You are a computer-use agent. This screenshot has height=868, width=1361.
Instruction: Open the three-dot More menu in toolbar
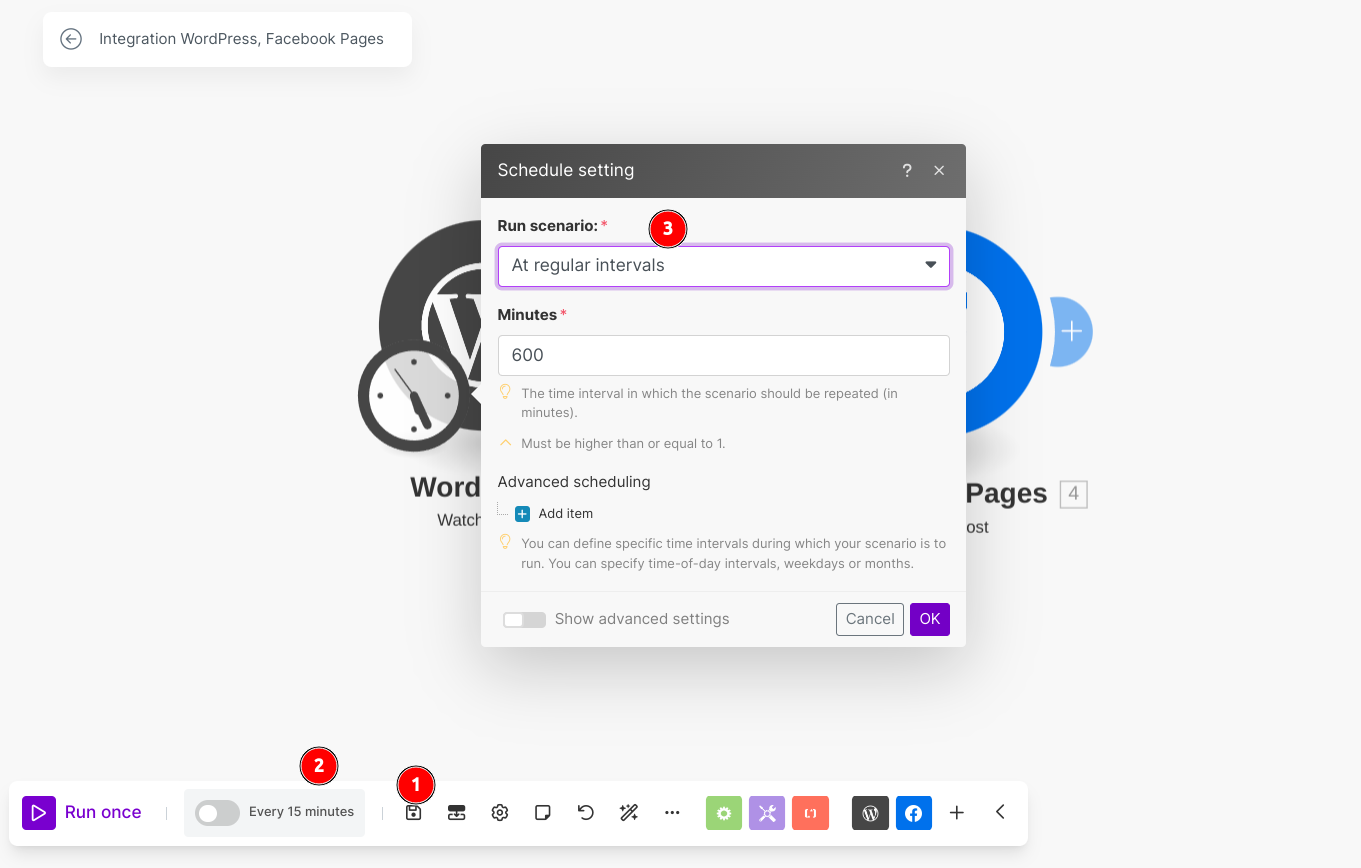(672, 813)
